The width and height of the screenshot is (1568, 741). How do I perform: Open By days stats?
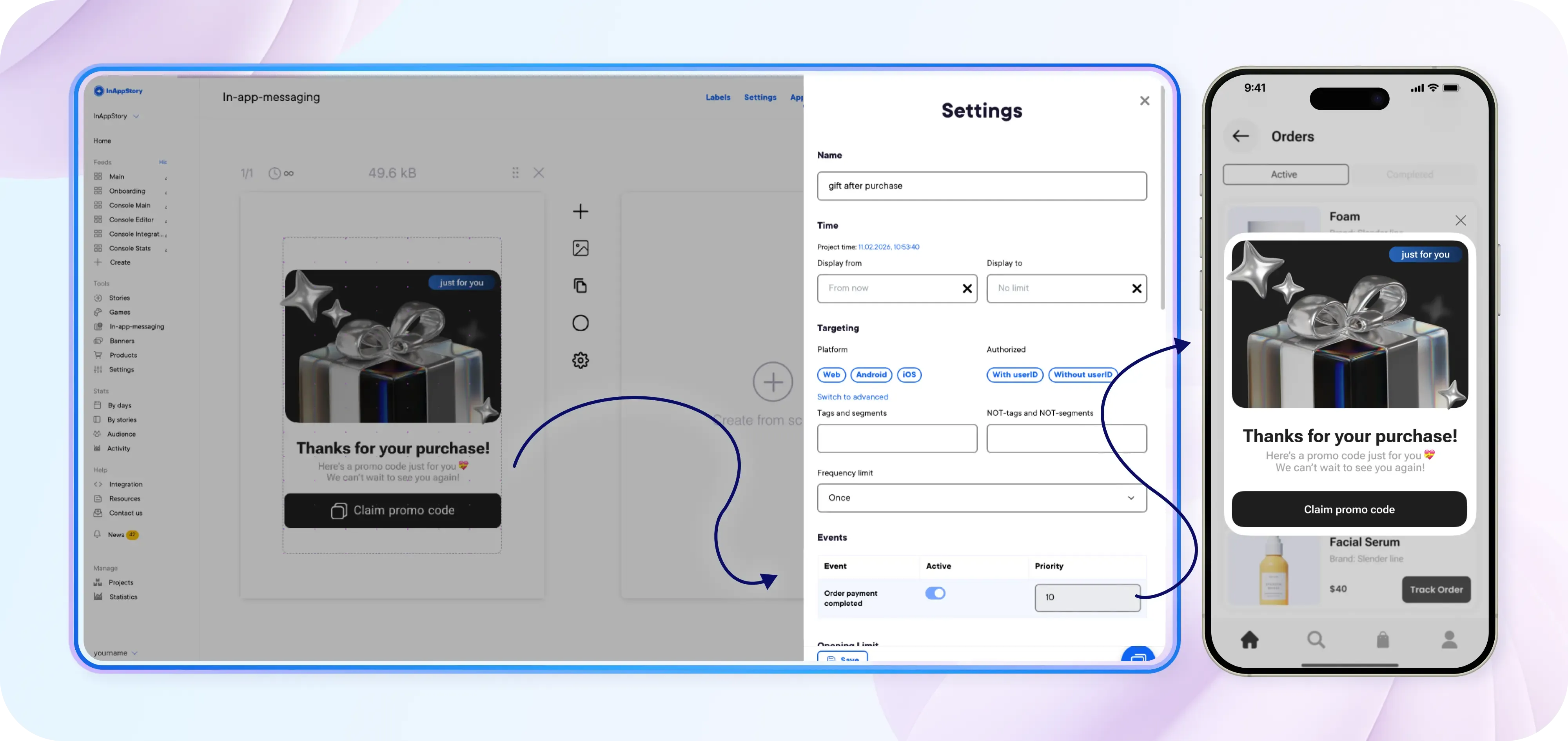(119, 405)
